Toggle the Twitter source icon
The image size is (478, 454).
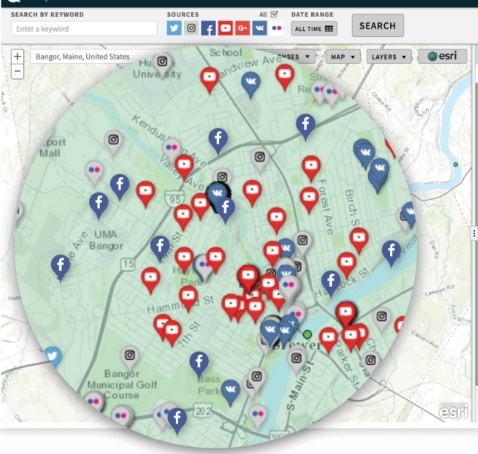[x=174, y=28]
